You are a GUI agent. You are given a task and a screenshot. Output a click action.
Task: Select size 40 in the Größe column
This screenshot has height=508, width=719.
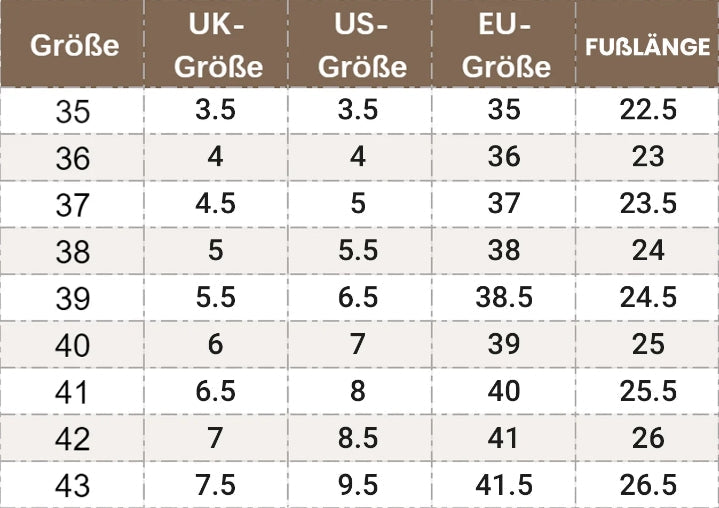point(72,346)
